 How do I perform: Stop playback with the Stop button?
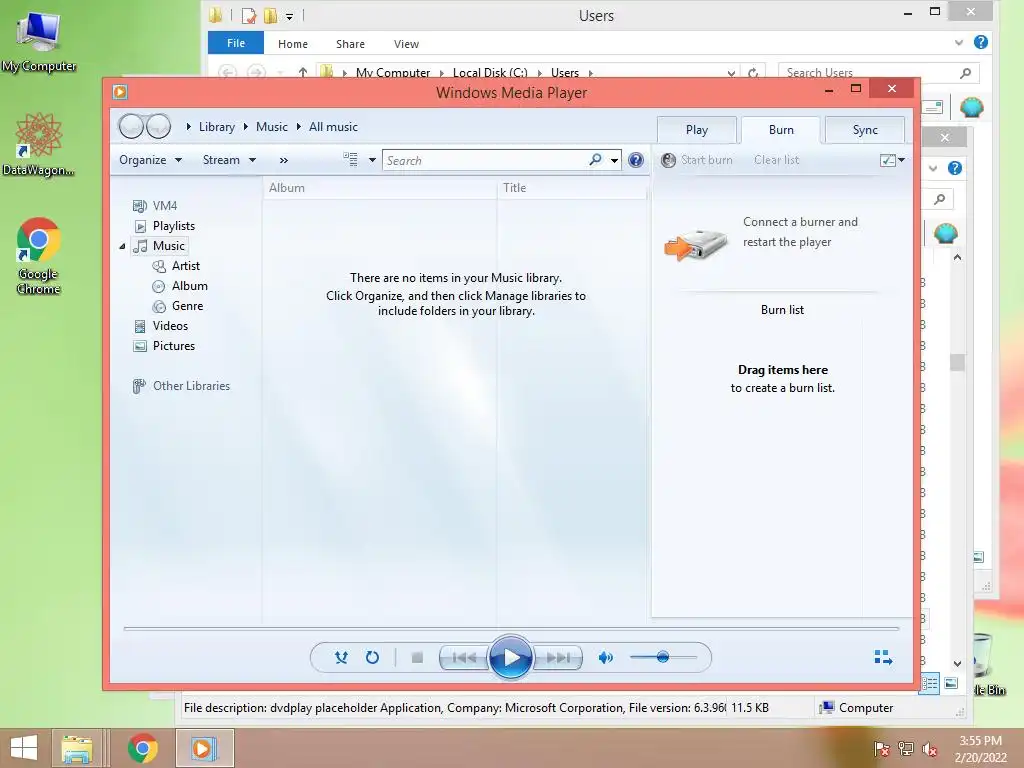tap(417, 658)
